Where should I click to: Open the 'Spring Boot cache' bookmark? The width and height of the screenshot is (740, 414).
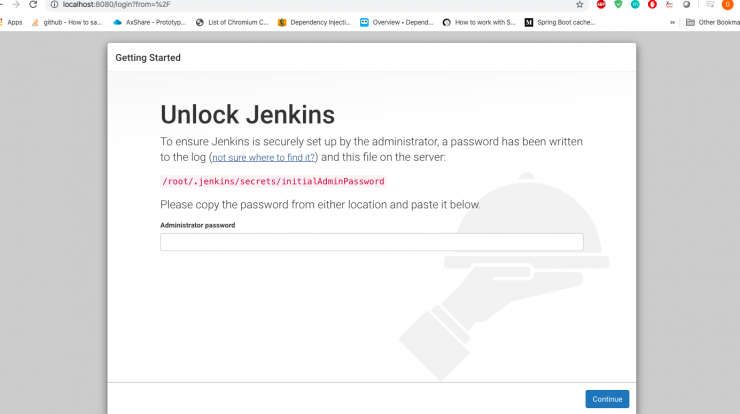tap(560, 22)
